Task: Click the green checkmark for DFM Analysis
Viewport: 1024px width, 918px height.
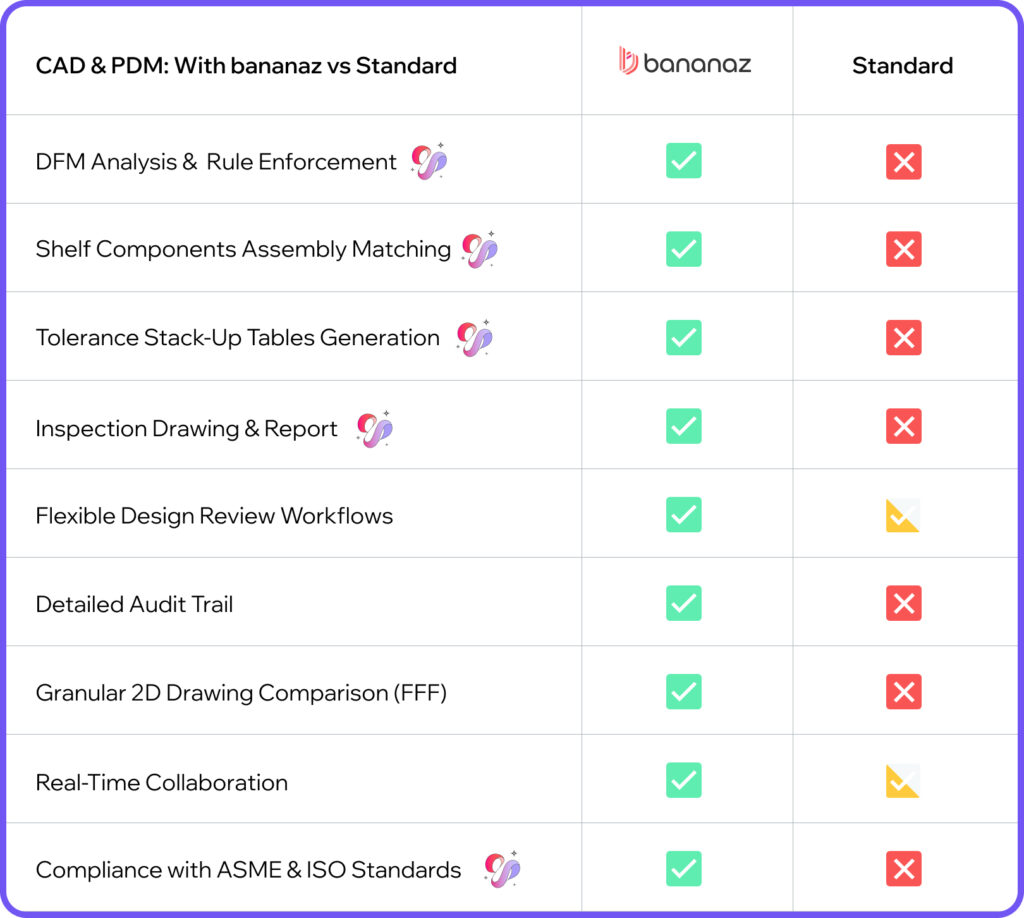Action: (x=684, y=161)
